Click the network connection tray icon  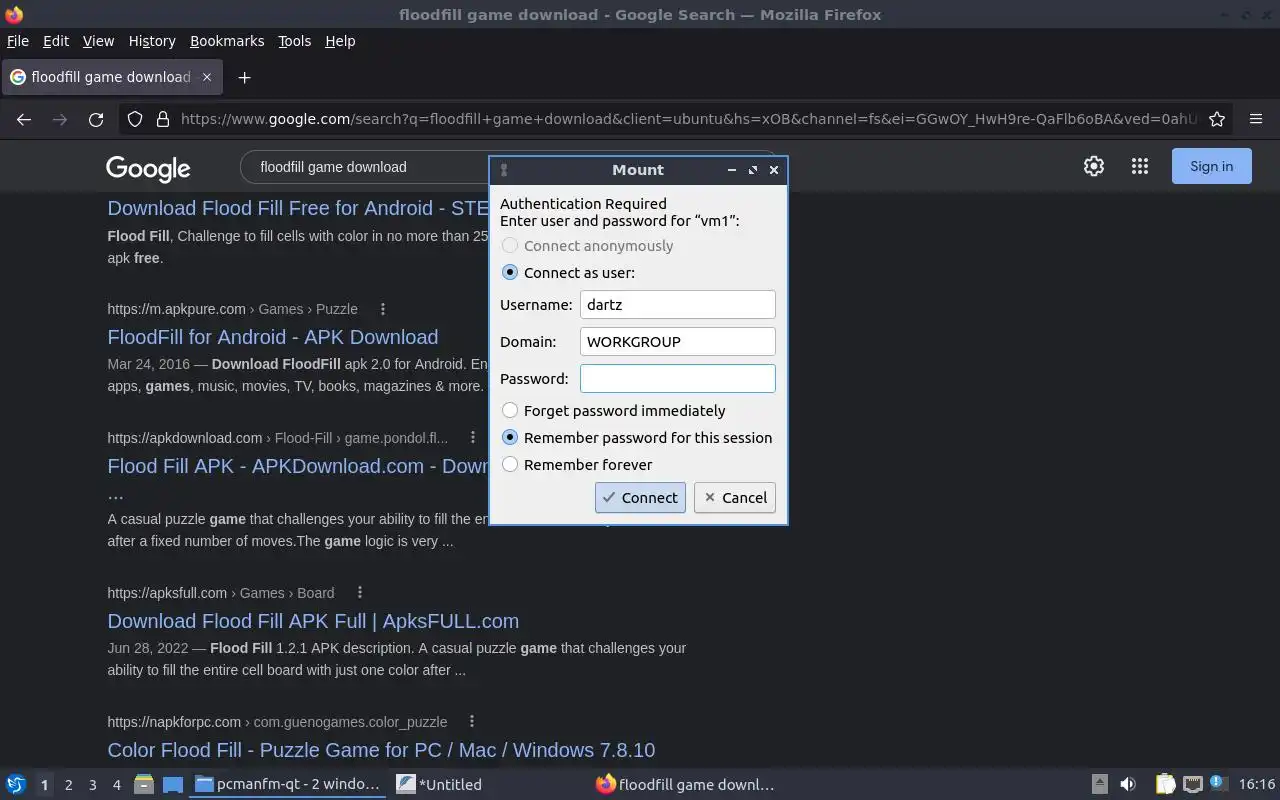pos(1193,784)
